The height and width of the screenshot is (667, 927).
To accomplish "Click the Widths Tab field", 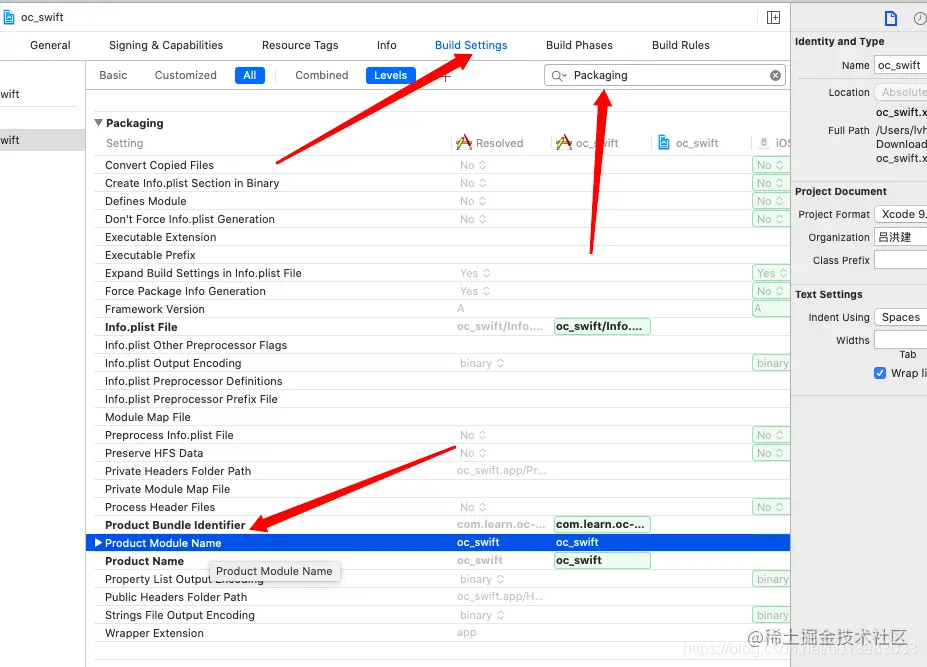I will tap(900, 340).
